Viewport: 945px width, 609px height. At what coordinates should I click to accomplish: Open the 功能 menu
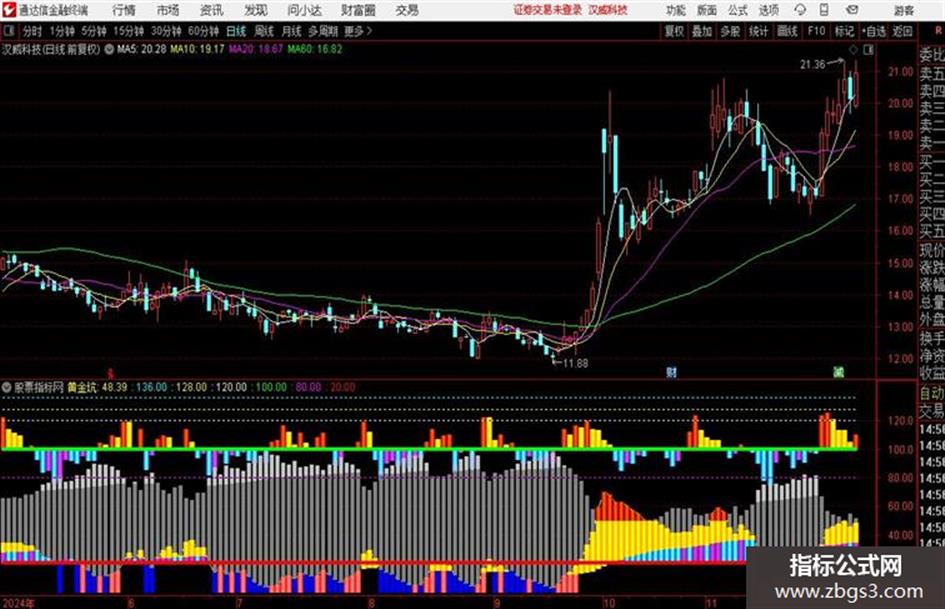coord(676,10)
